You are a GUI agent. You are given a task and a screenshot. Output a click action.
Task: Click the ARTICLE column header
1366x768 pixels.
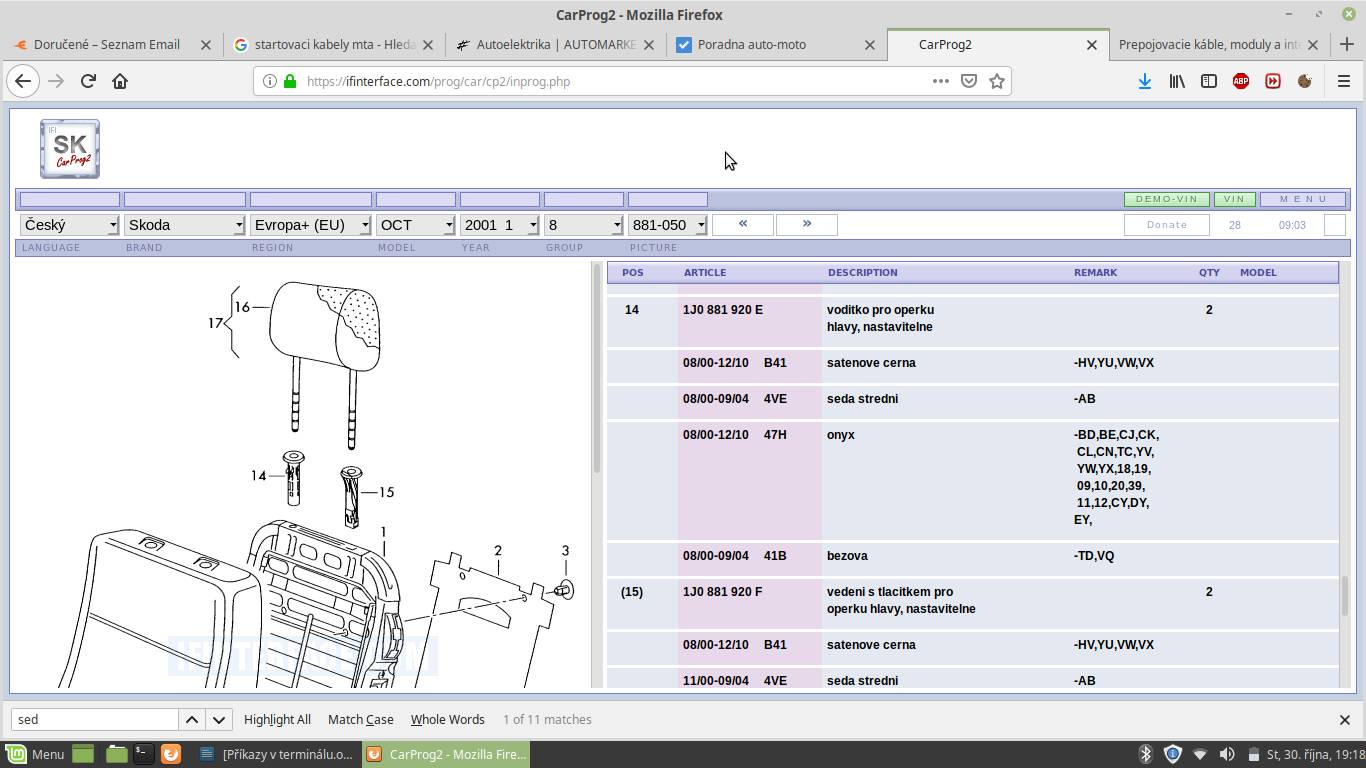pos(705,272)
